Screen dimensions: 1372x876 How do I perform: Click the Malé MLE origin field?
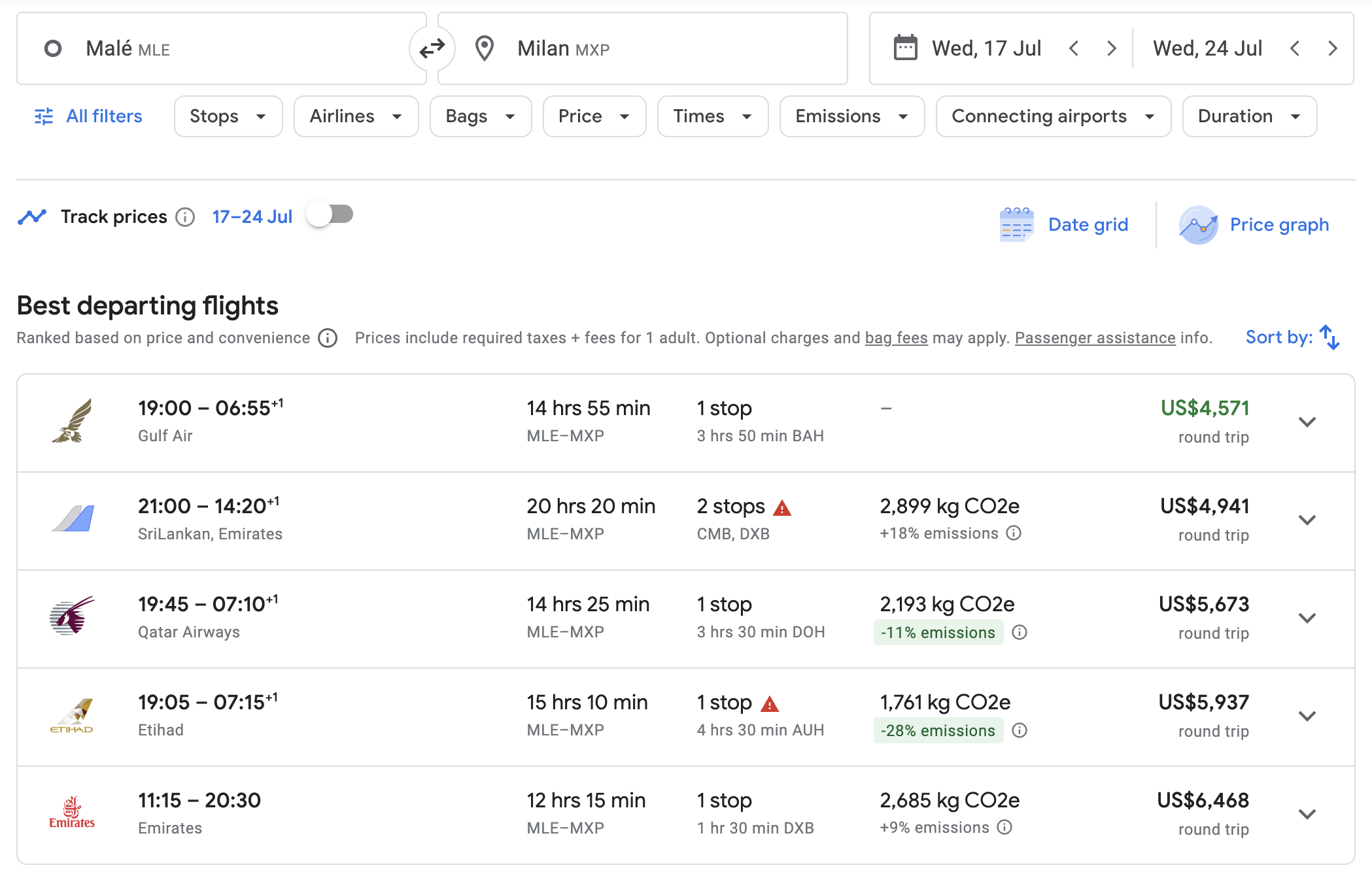[x=222, y=48]
